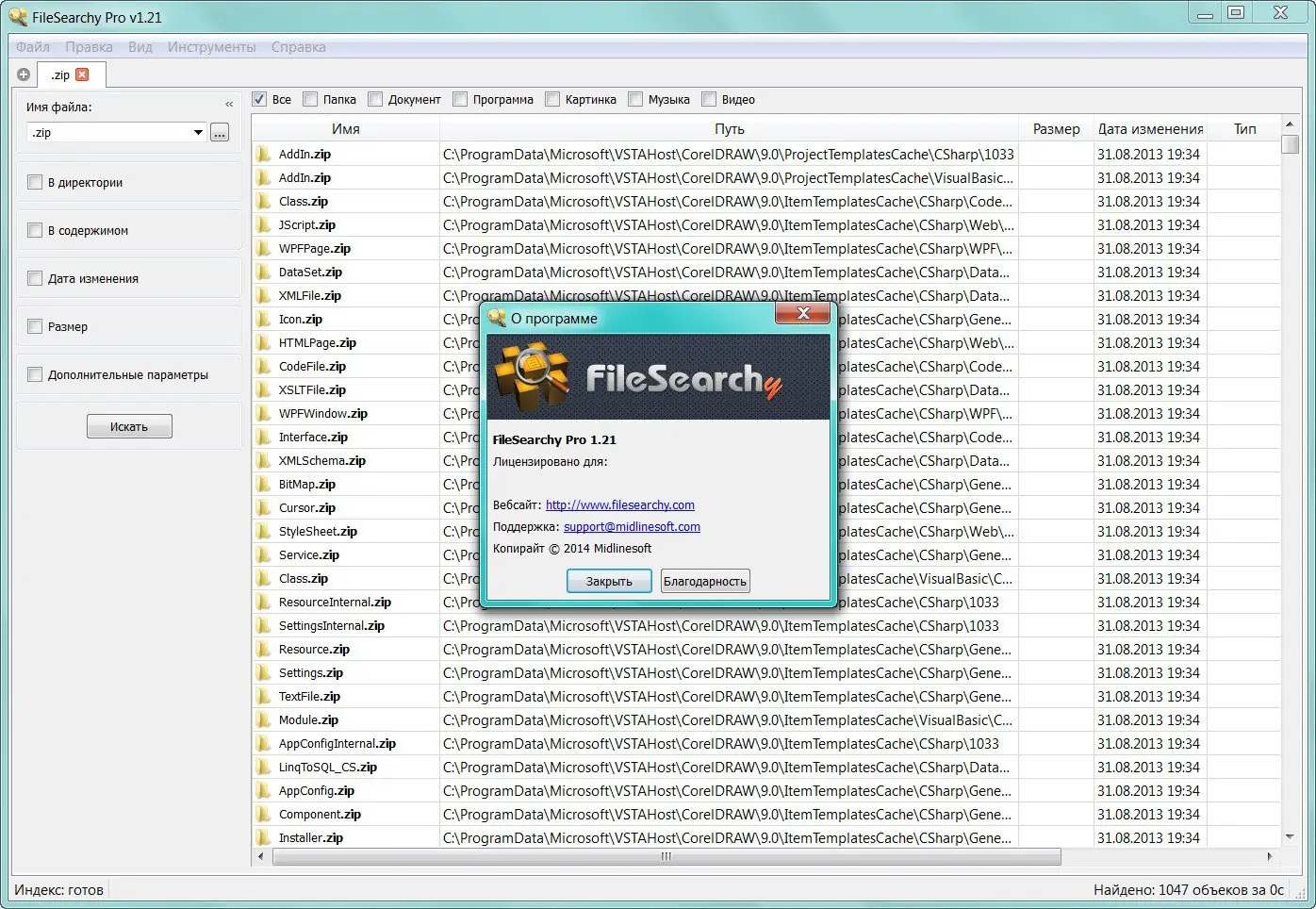
Task: Sort results by the 'Путь' column header
Action: coord(730,129)
